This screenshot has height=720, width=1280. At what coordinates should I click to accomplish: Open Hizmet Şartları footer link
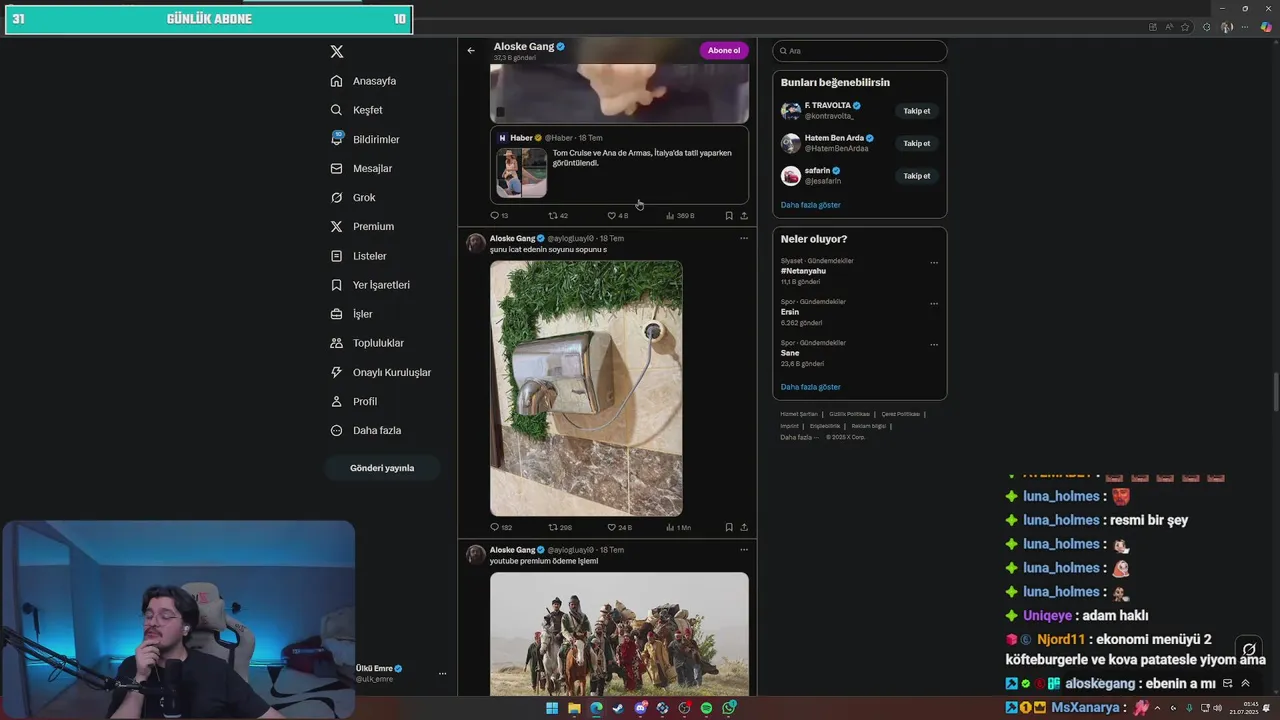coord(799,414)
